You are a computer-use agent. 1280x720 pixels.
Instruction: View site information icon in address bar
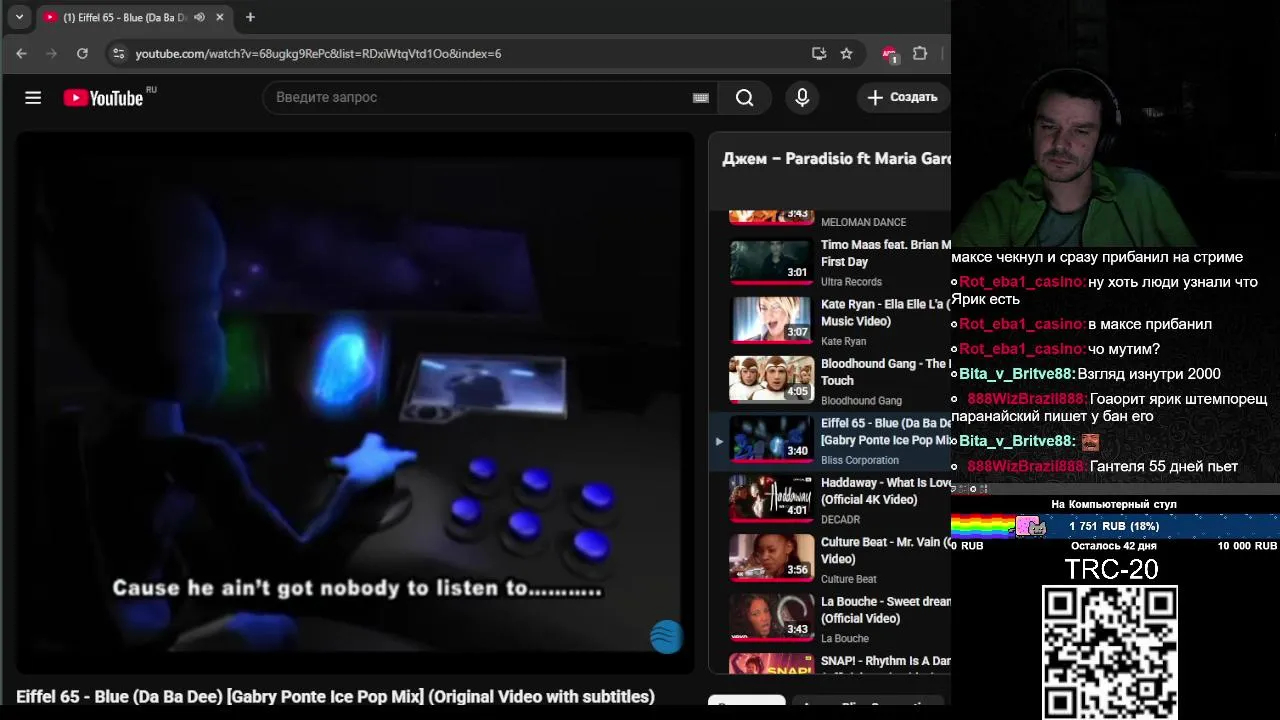[118, 53]
